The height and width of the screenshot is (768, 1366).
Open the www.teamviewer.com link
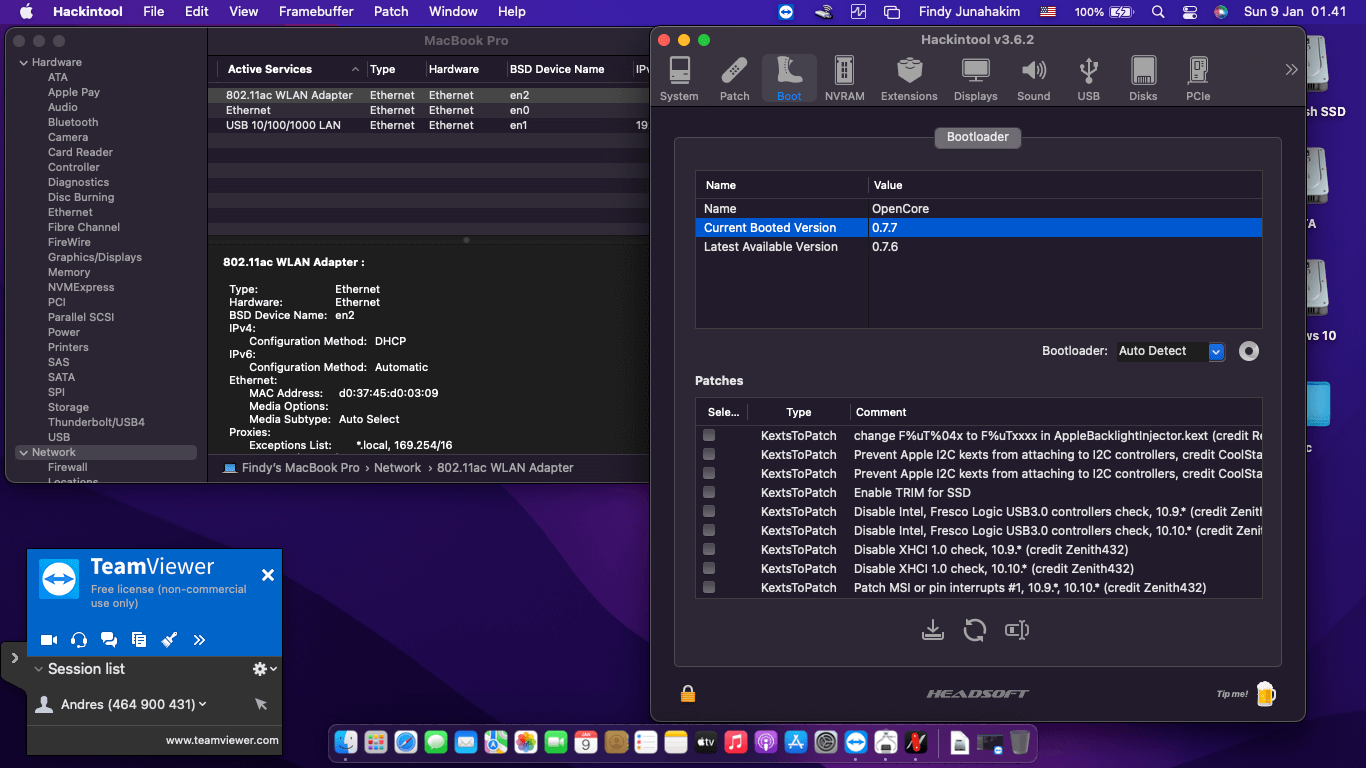(222, 741)
